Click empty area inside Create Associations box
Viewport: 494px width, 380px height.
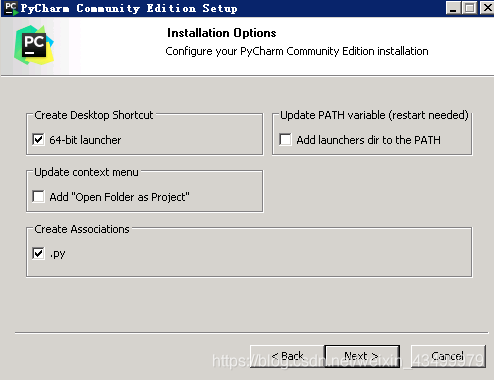point(267,255)
